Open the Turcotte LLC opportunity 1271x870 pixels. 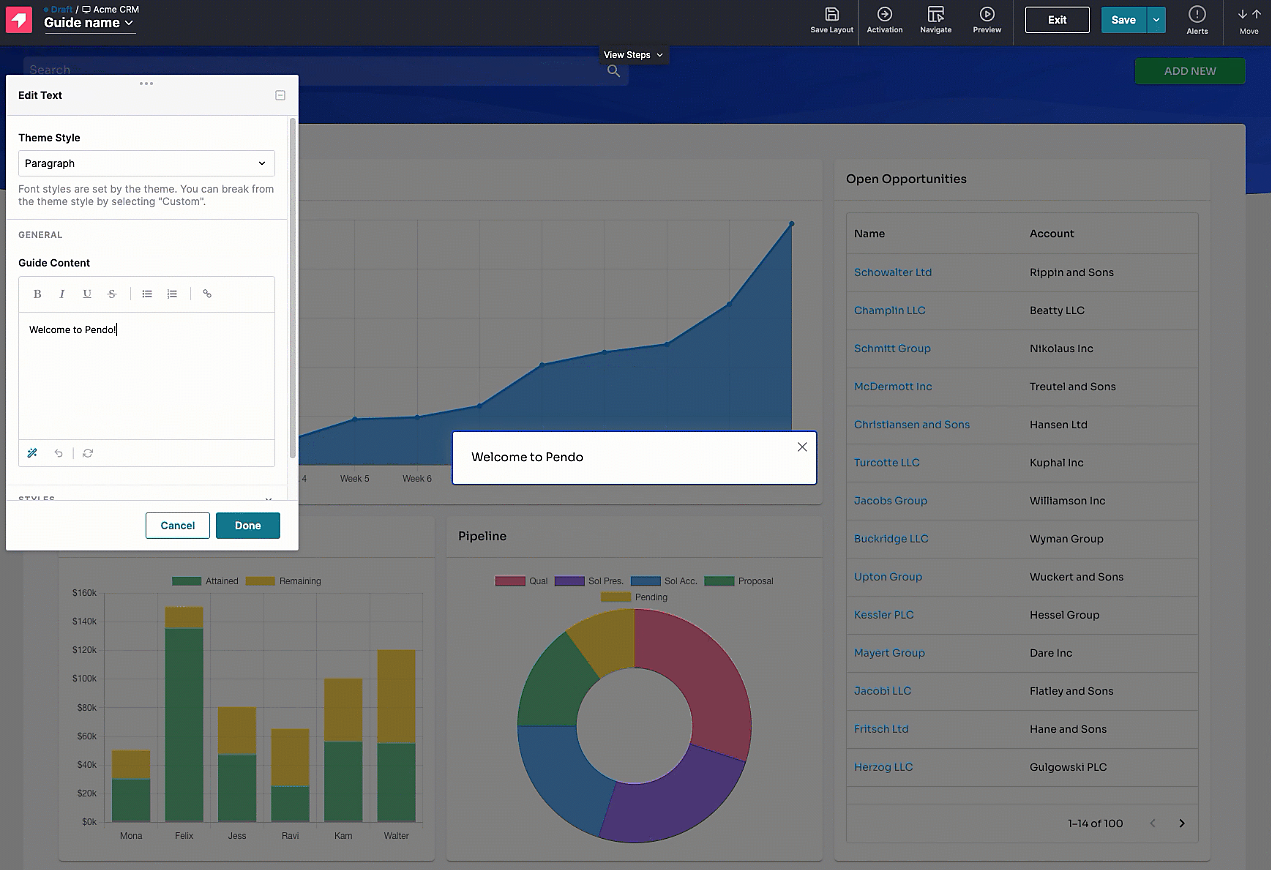pos(887,462)
